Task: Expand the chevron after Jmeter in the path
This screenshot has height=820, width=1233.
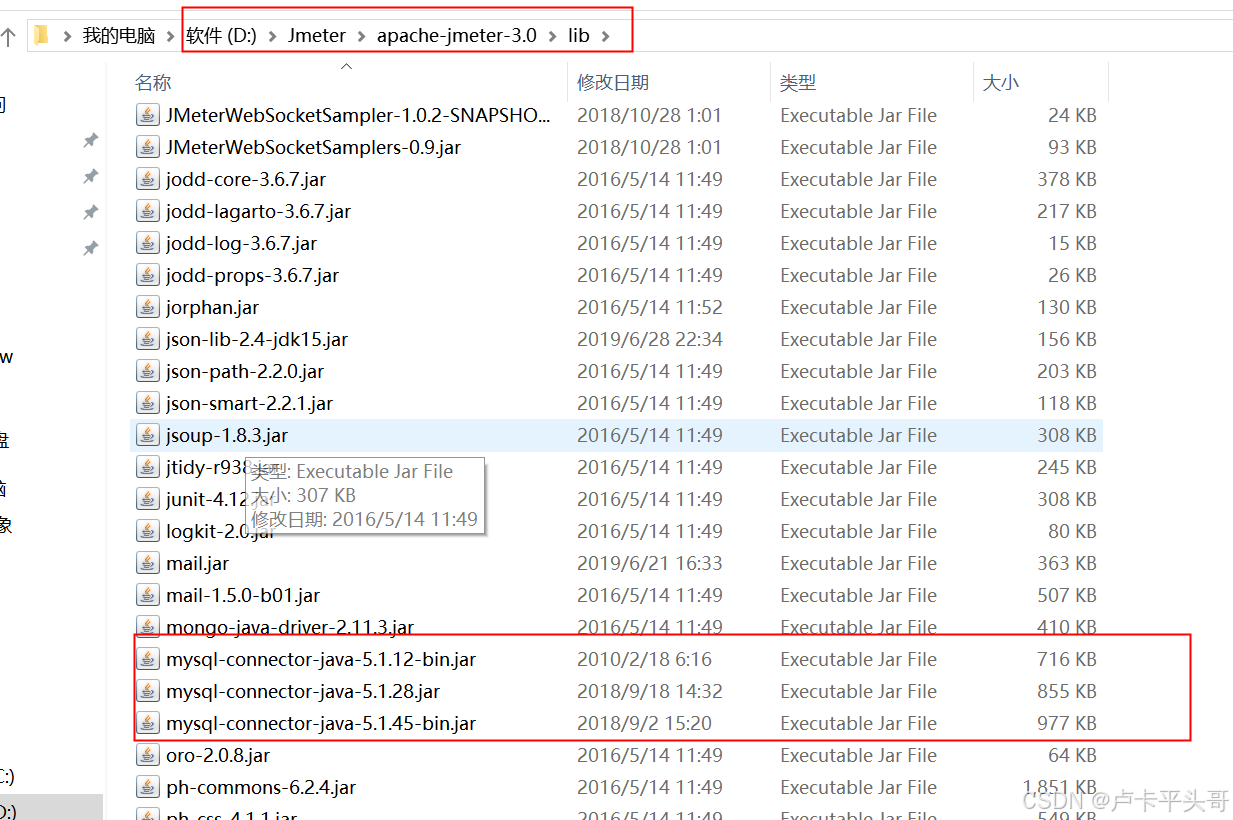Action: [362, 36]
